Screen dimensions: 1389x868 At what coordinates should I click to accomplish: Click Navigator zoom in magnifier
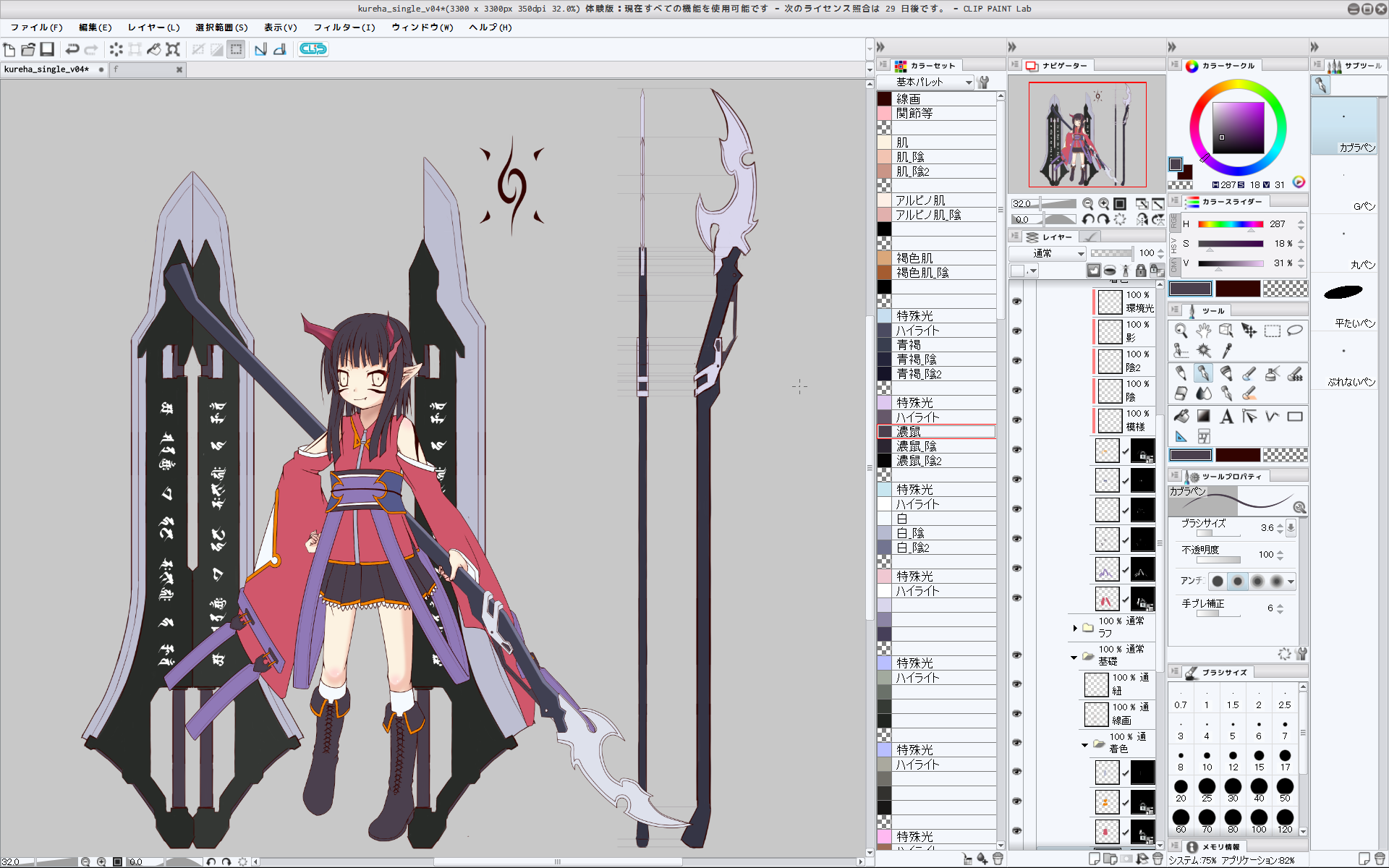tap(1103, 204)
